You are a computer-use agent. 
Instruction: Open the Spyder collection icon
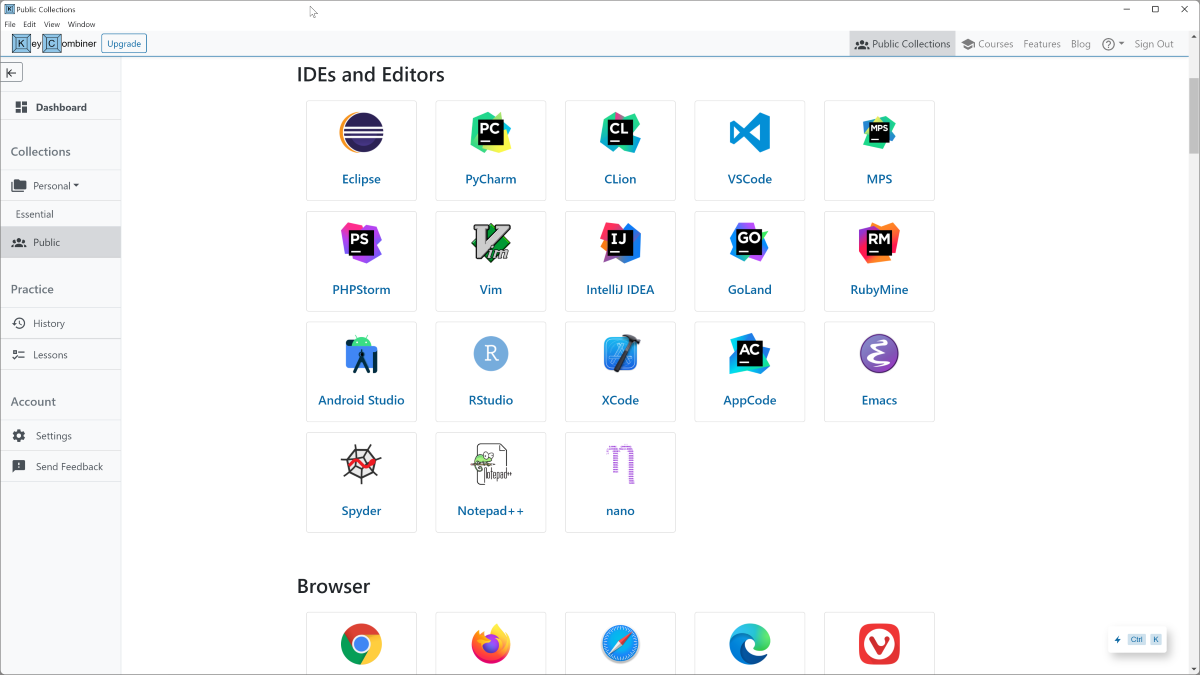tap(361, 464)
